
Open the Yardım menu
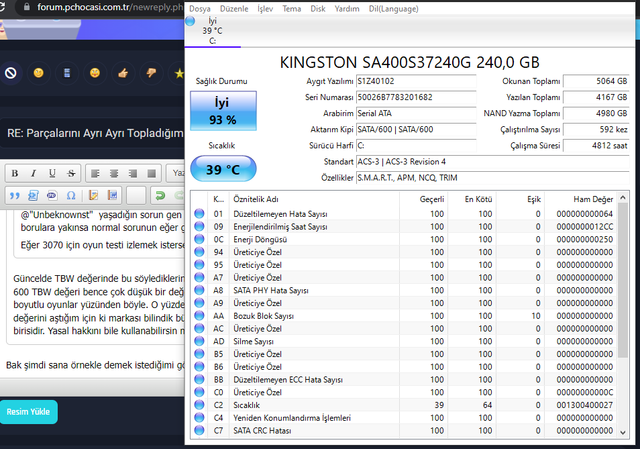click(x=347, y=8)
